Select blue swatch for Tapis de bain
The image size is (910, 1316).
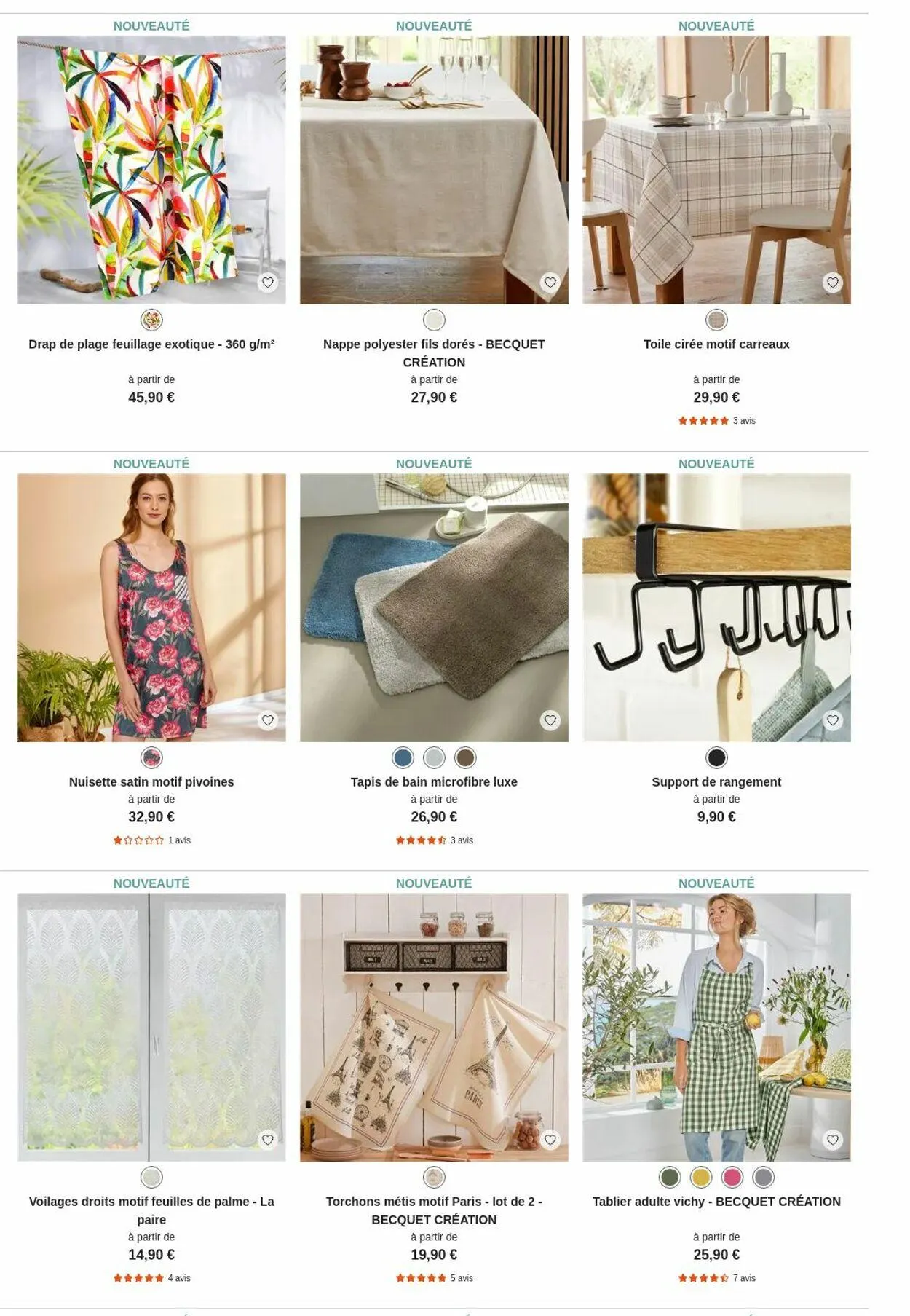pyautogui.click(x=403, y=758)
